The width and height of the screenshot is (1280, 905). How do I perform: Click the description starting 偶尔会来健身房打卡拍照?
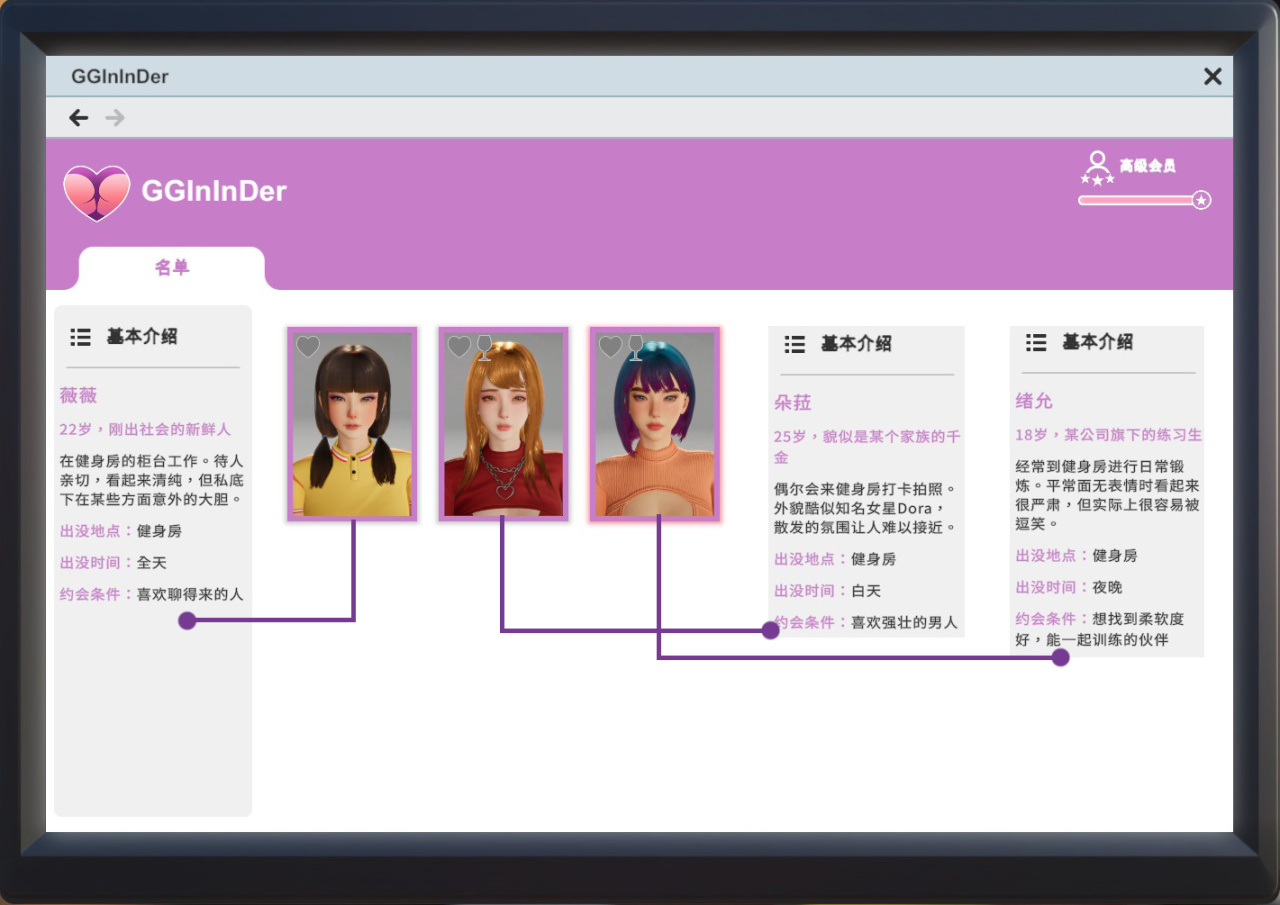click(866, 507)
